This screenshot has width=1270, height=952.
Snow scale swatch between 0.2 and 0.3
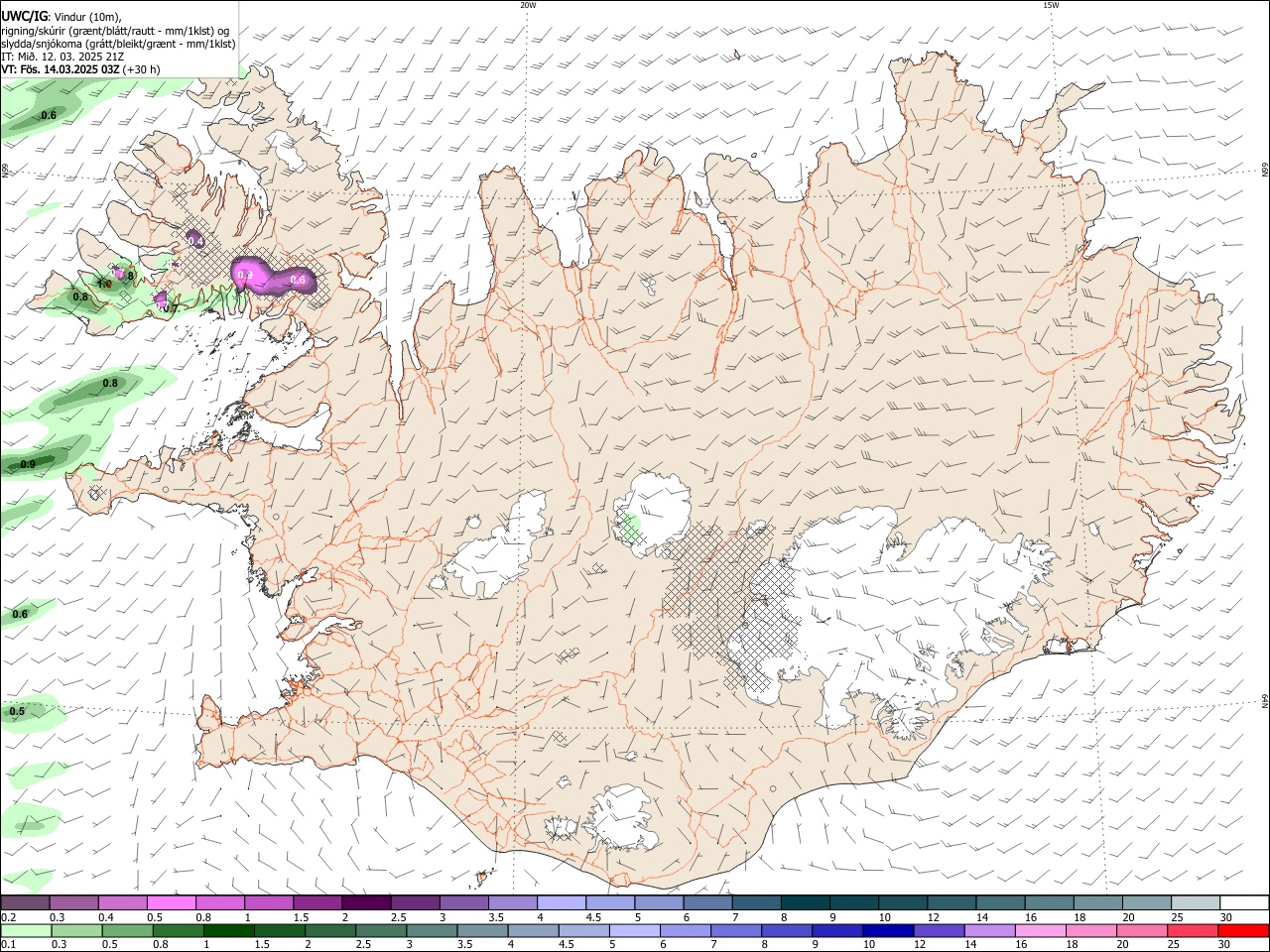25,902
